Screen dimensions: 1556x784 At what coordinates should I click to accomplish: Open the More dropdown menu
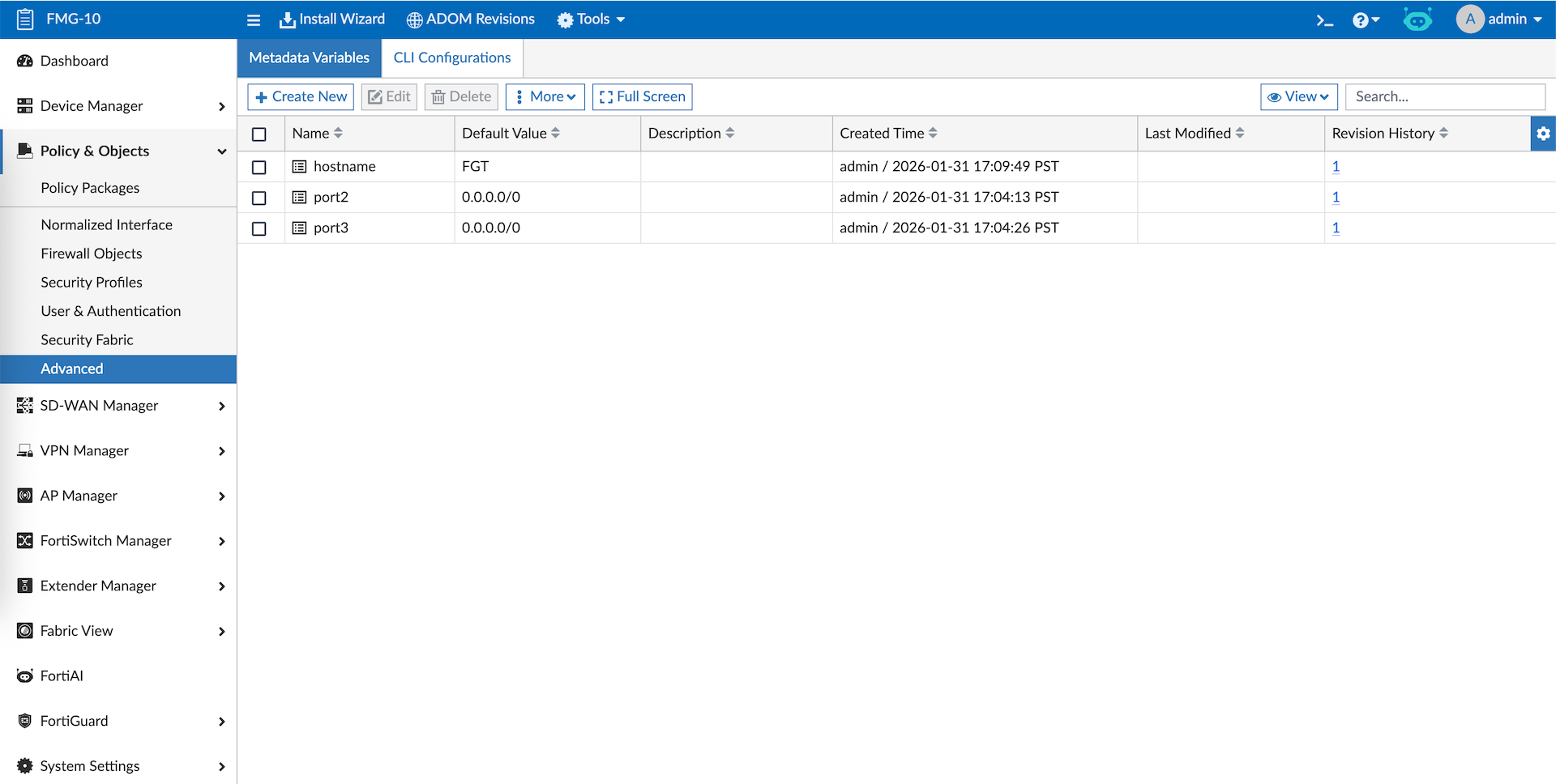coord(545,97)
